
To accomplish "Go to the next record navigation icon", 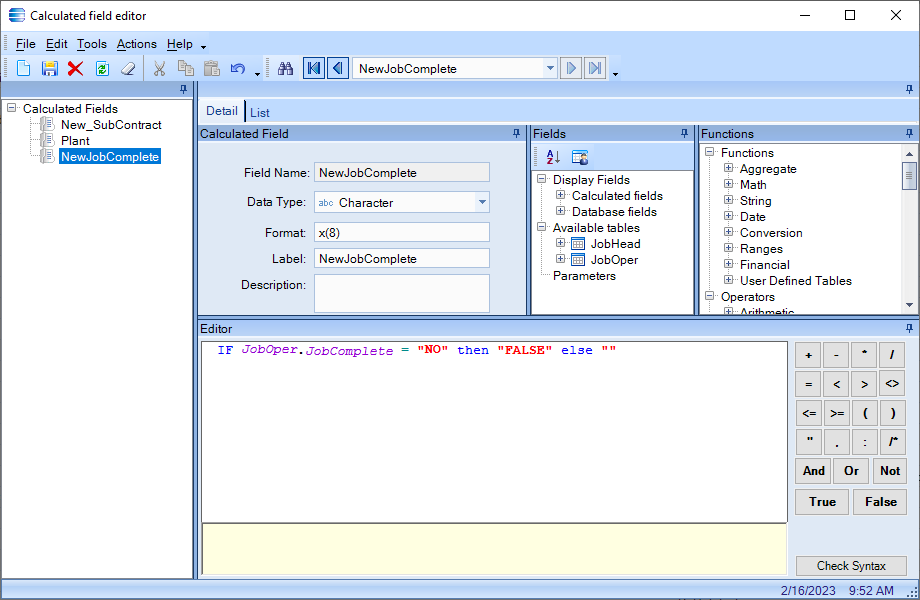I will (571, 69).
